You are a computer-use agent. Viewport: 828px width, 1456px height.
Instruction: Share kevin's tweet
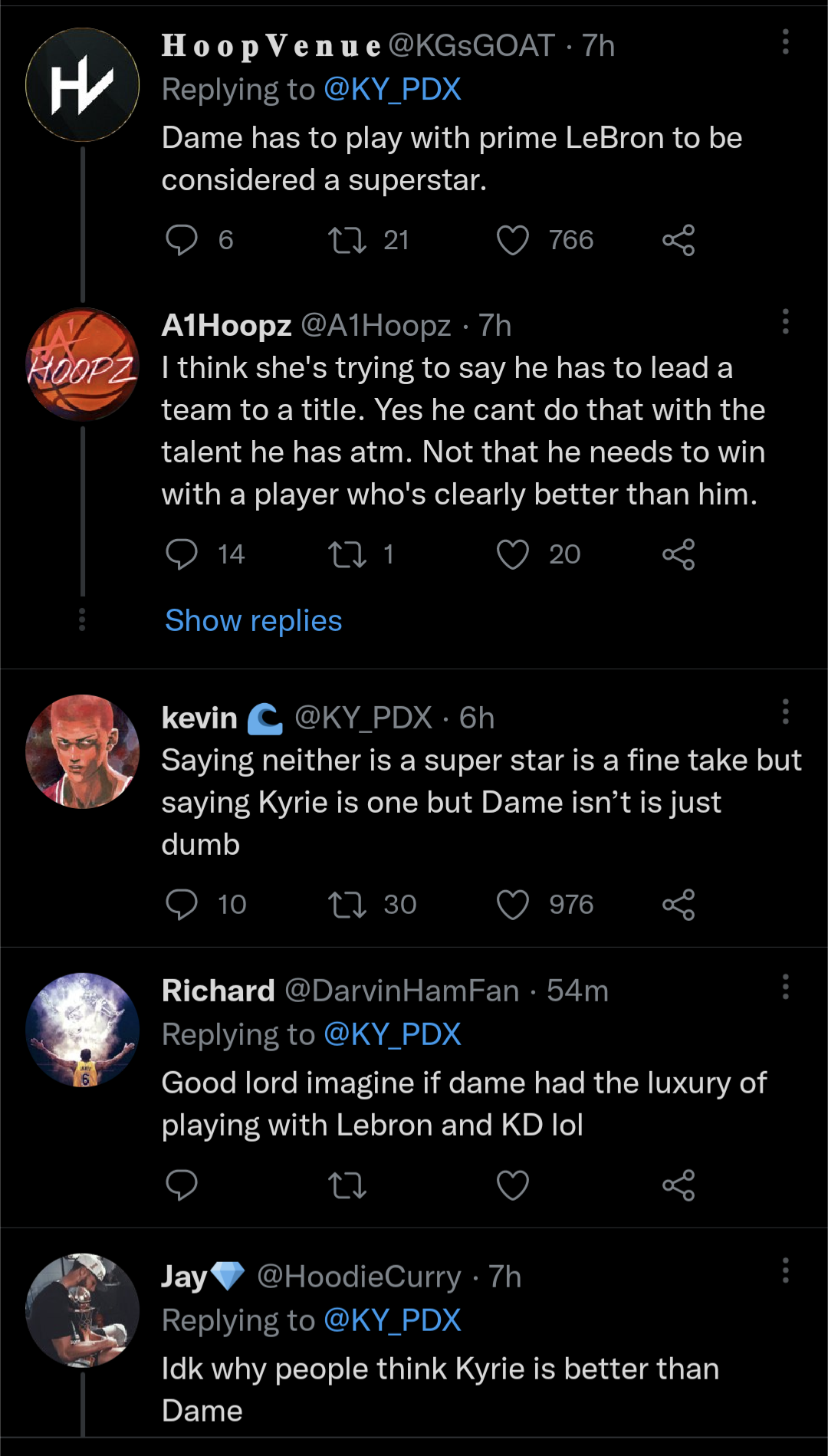point(678,905)
